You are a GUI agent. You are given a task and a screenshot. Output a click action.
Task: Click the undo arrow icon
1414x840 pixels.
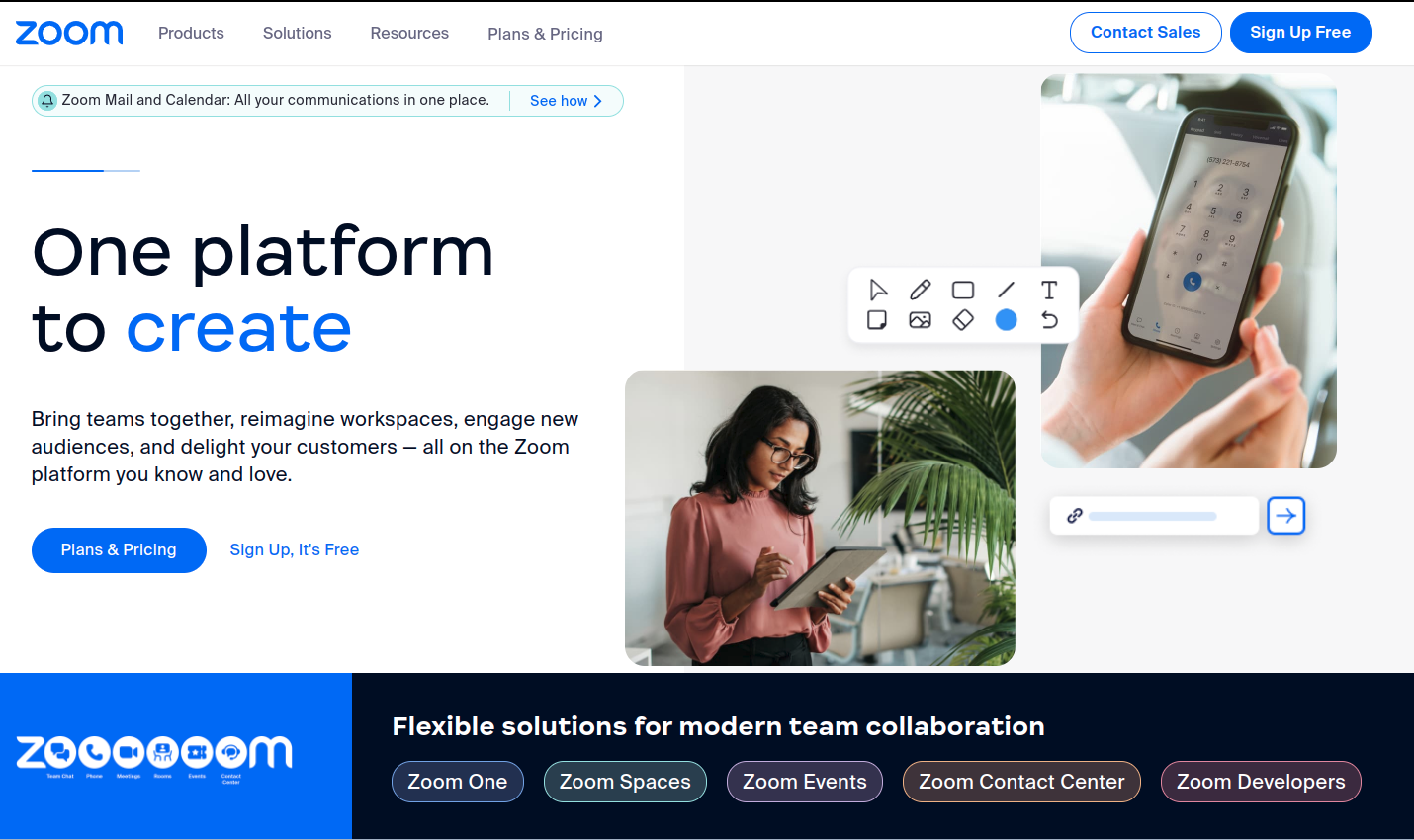coord(1049,320)
